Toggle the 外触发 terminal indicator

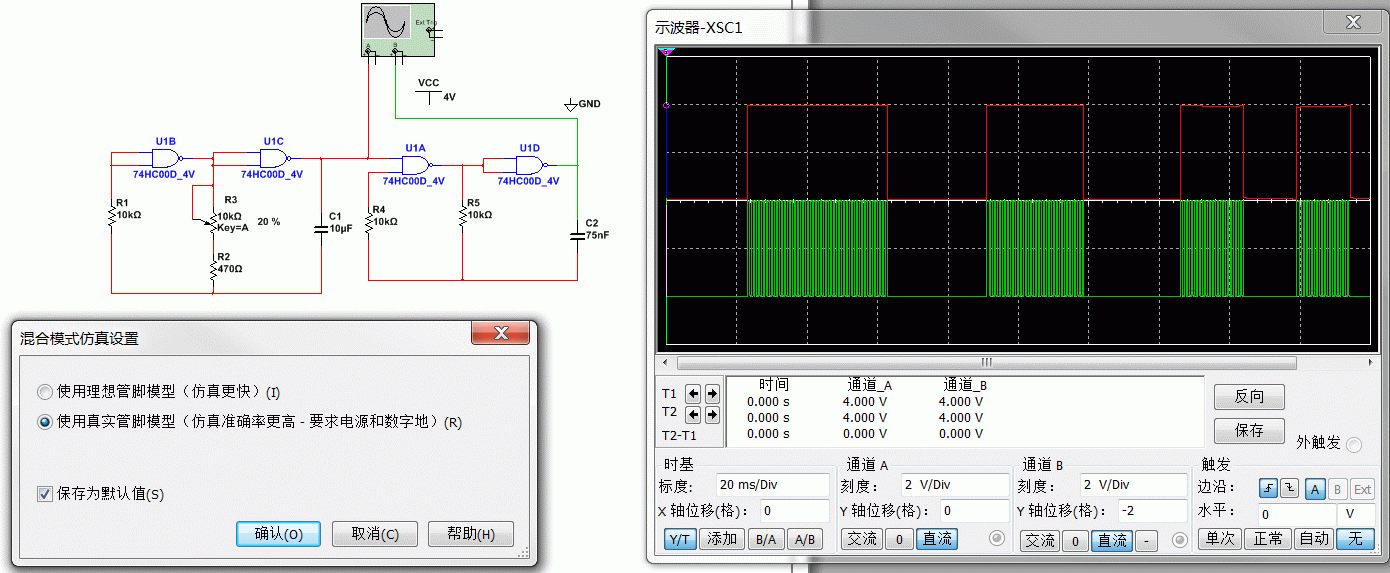[1354, 444]
